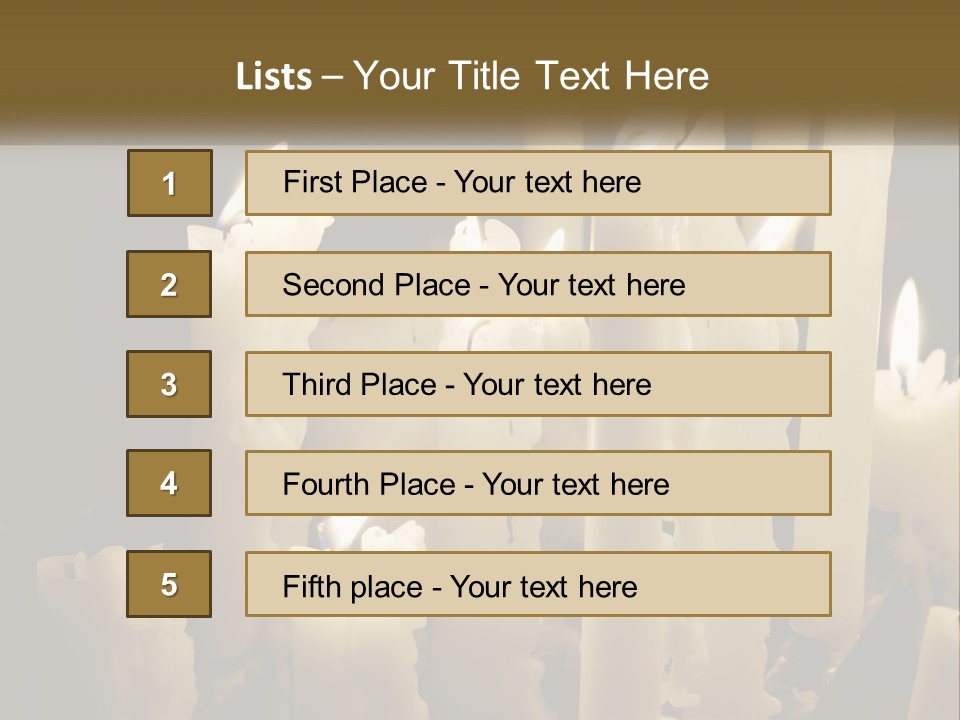
Task: Click 'Your text here' in Fifth place bar
Action: click(x=544, y=587)
